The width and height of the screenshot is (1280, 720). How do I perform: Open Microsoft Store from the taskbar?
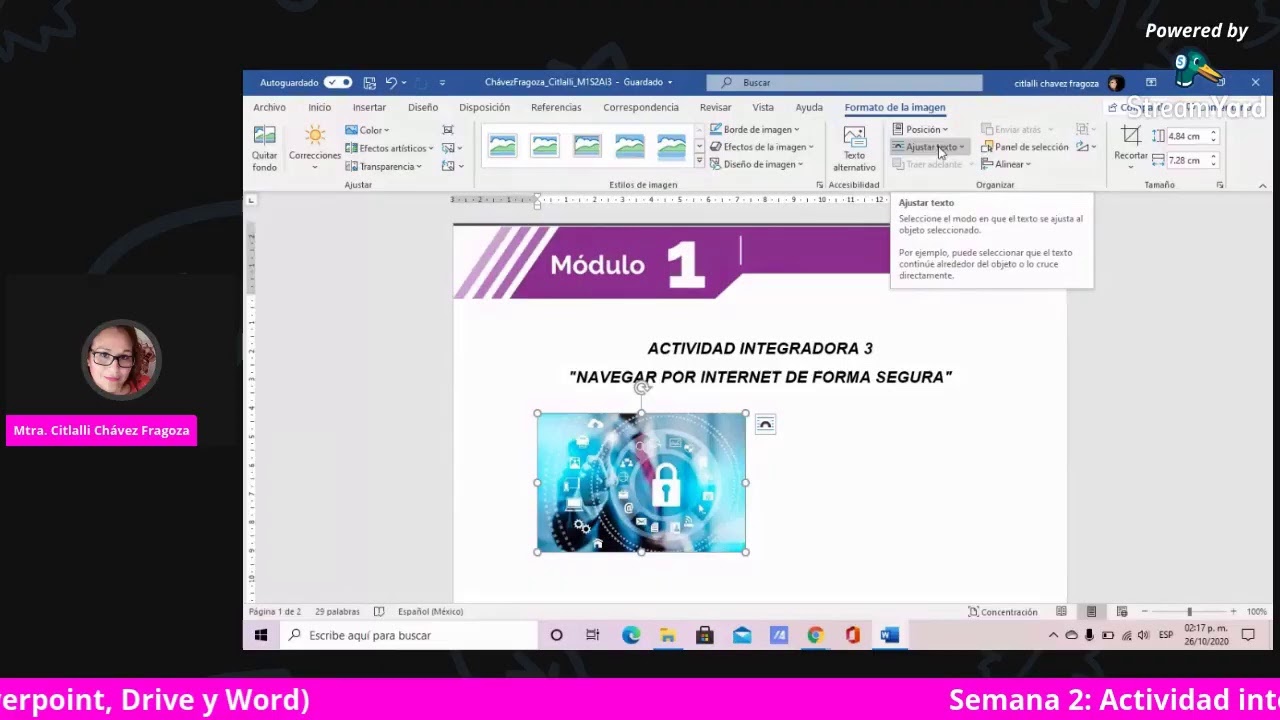click(x=705, y=635)
